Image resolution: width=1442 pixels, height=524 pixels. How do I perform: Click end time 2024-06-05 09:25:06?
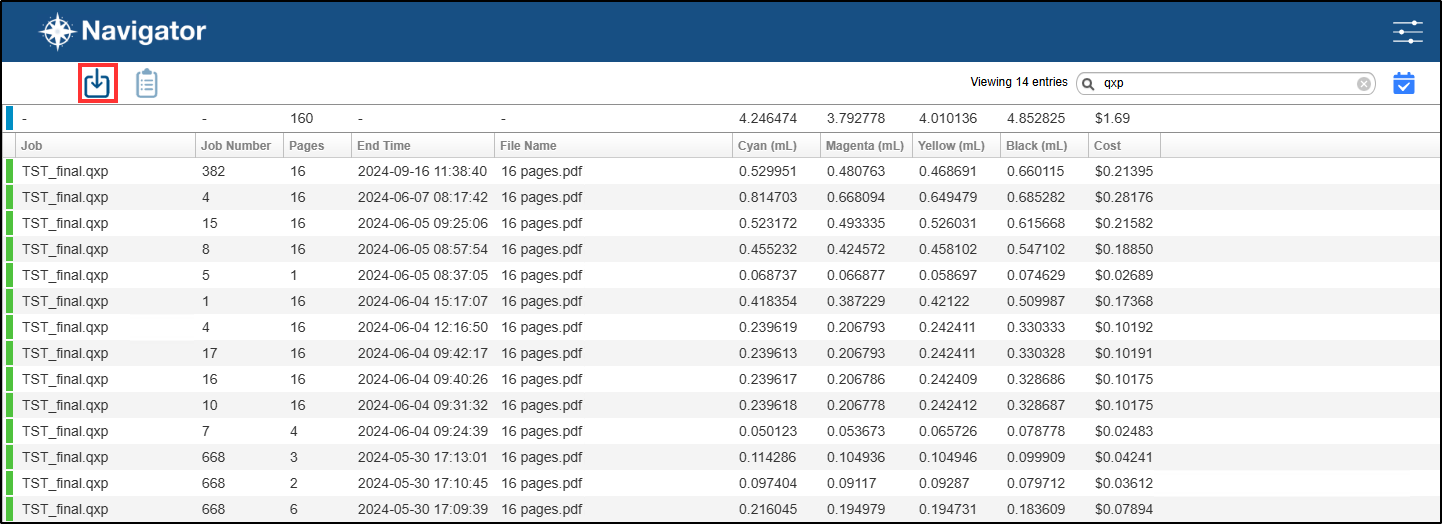(422, 223)
